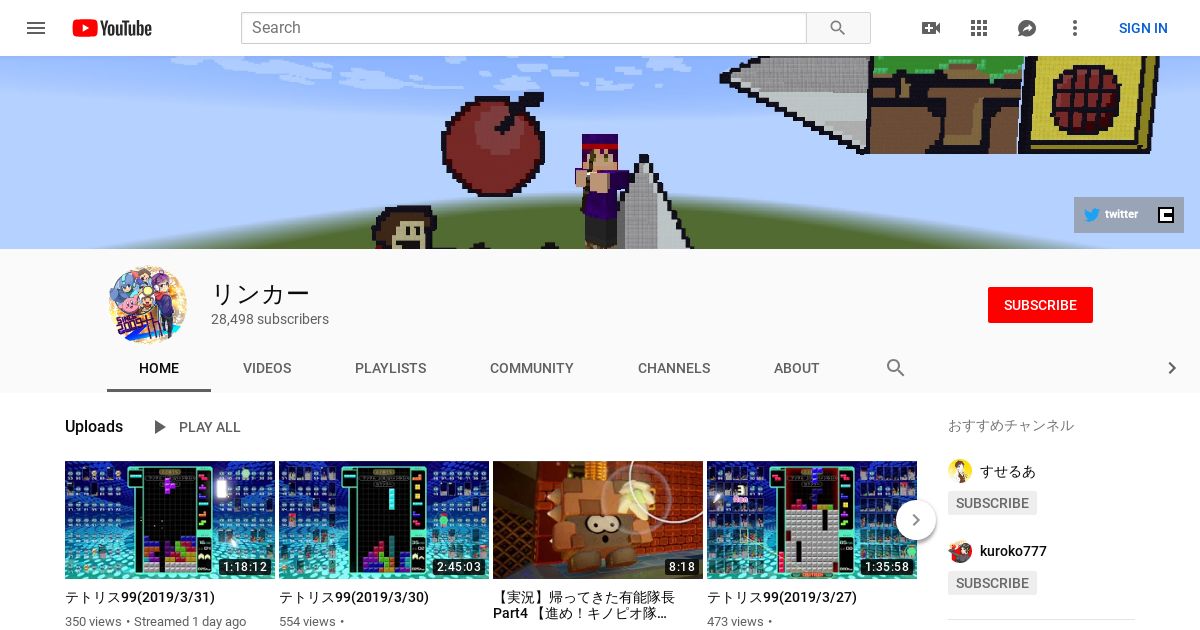
Task: Show more channel tabs with right chevron
Action: [1172, 368]
